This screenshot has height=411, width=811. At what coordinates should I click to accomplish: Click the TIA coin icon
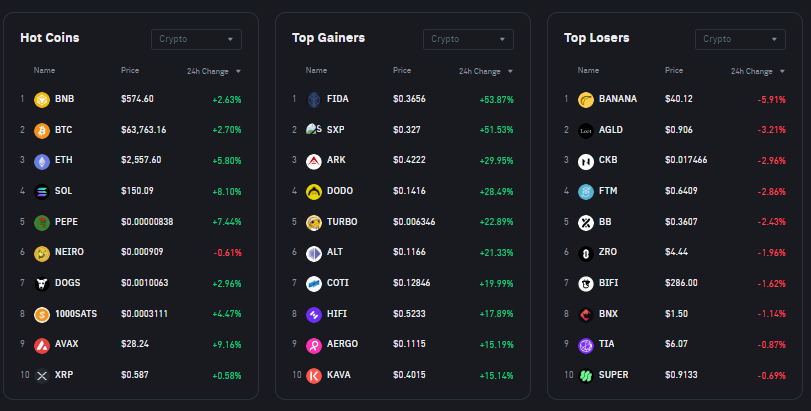coord(586,345)
